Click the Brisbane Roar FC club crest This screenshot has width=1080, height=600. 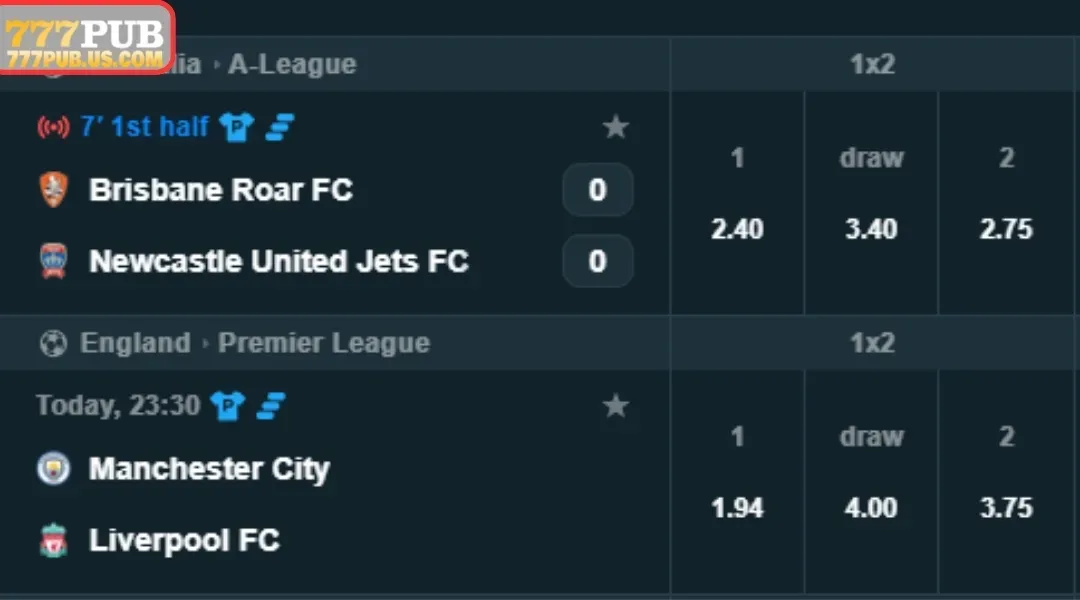pyautogui.click(x=53, y=190)
